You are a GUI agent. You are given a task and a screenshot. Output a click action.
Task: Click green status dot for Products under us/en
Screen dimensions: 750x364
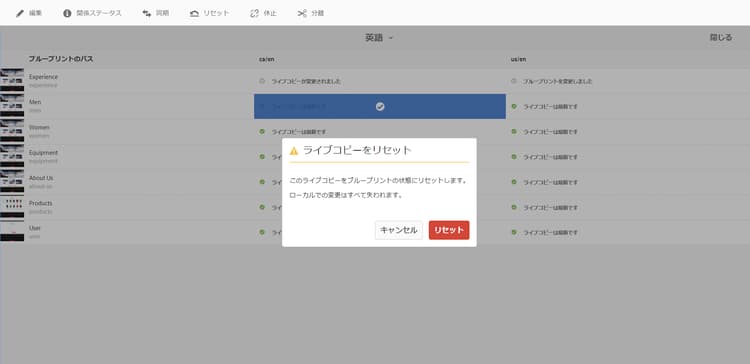coord(514,207)
